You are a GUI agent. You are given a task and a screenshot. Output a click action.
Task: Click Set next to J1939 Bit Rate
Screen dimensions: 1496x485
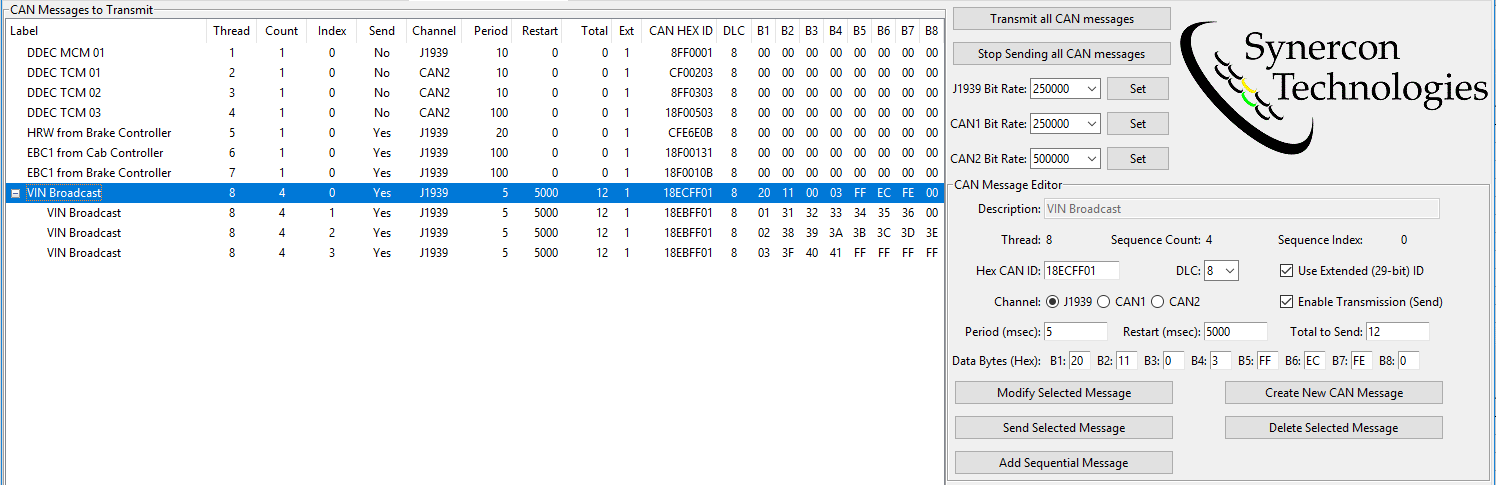(1137, 89)
